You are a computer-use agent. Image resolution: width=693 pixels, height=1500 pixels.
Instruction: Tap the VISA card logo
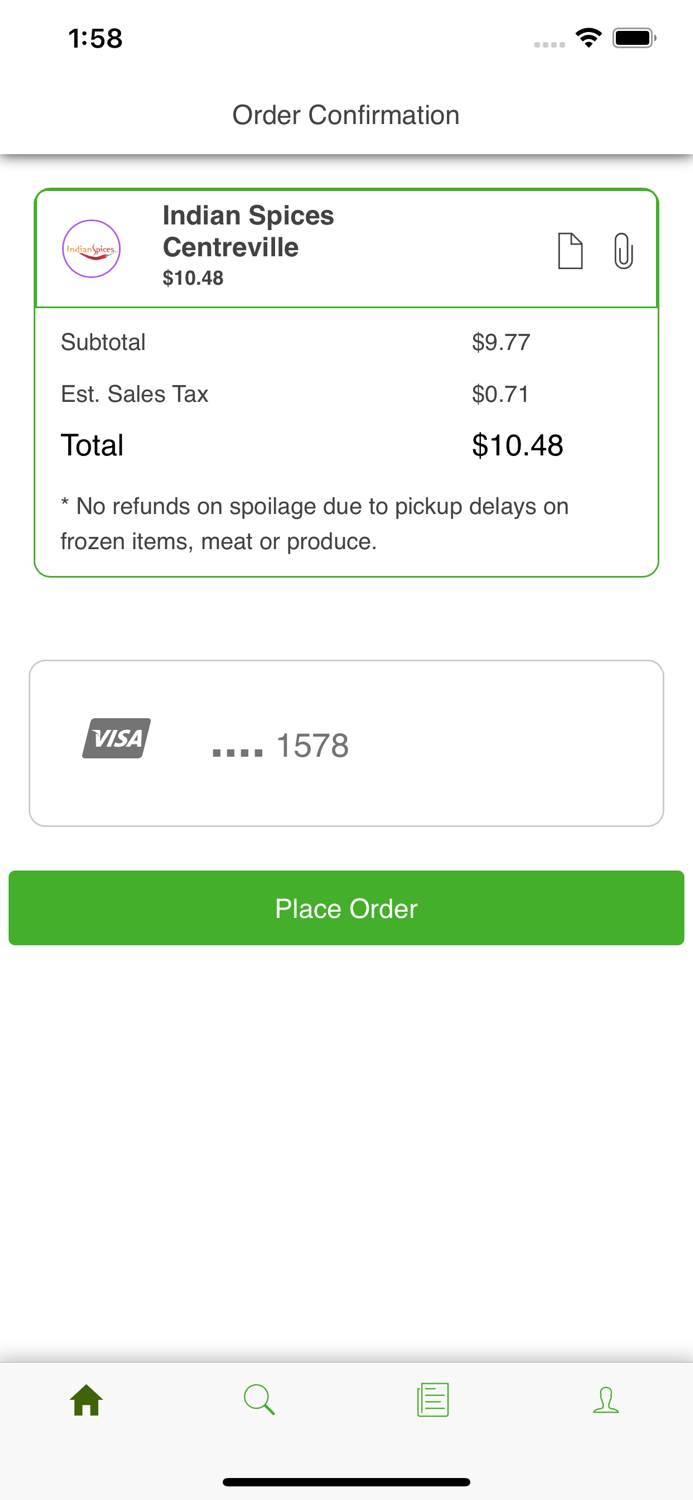pyautogui.click(x=117, y=739)
